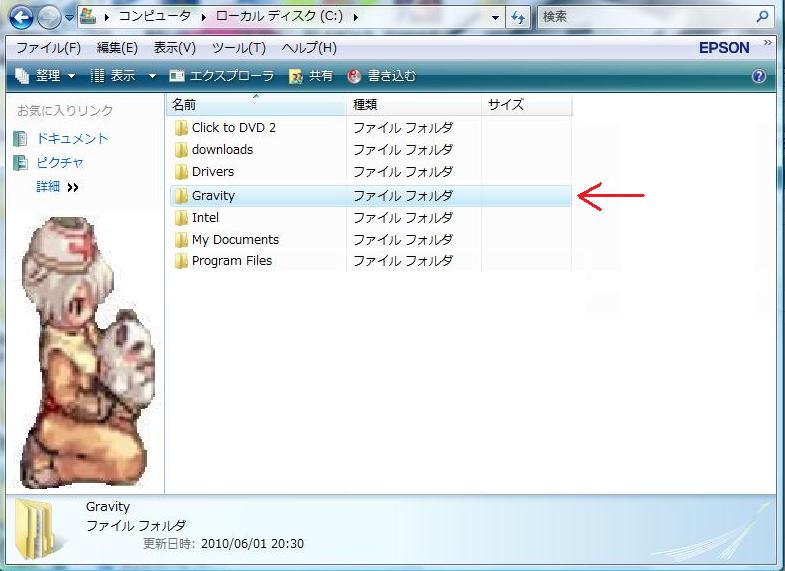Click the 表示 views toolbar button
This screenshot has height=571, width=785.
[x=113, y=76]
